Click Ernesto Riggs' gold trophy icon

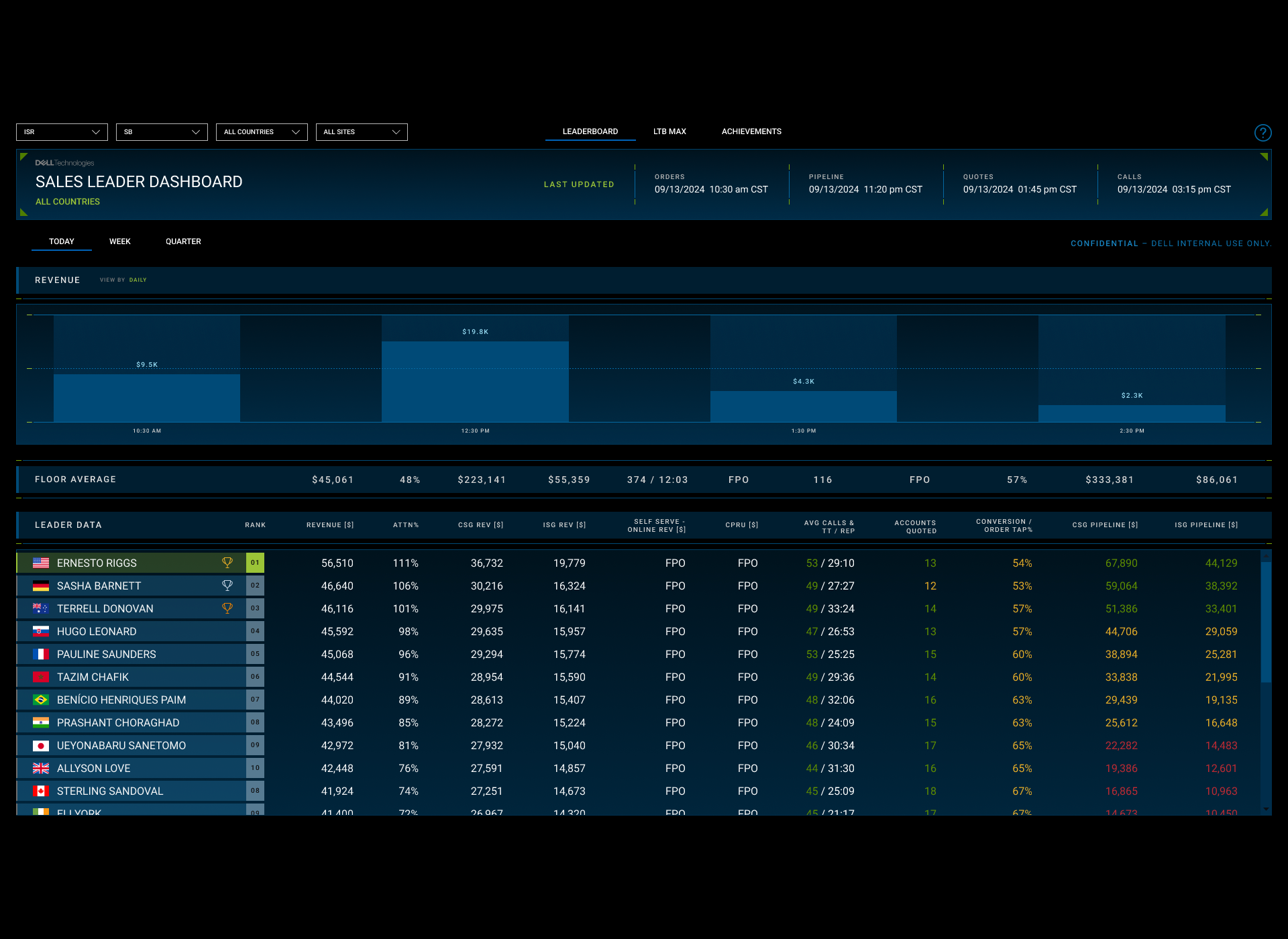227,563
